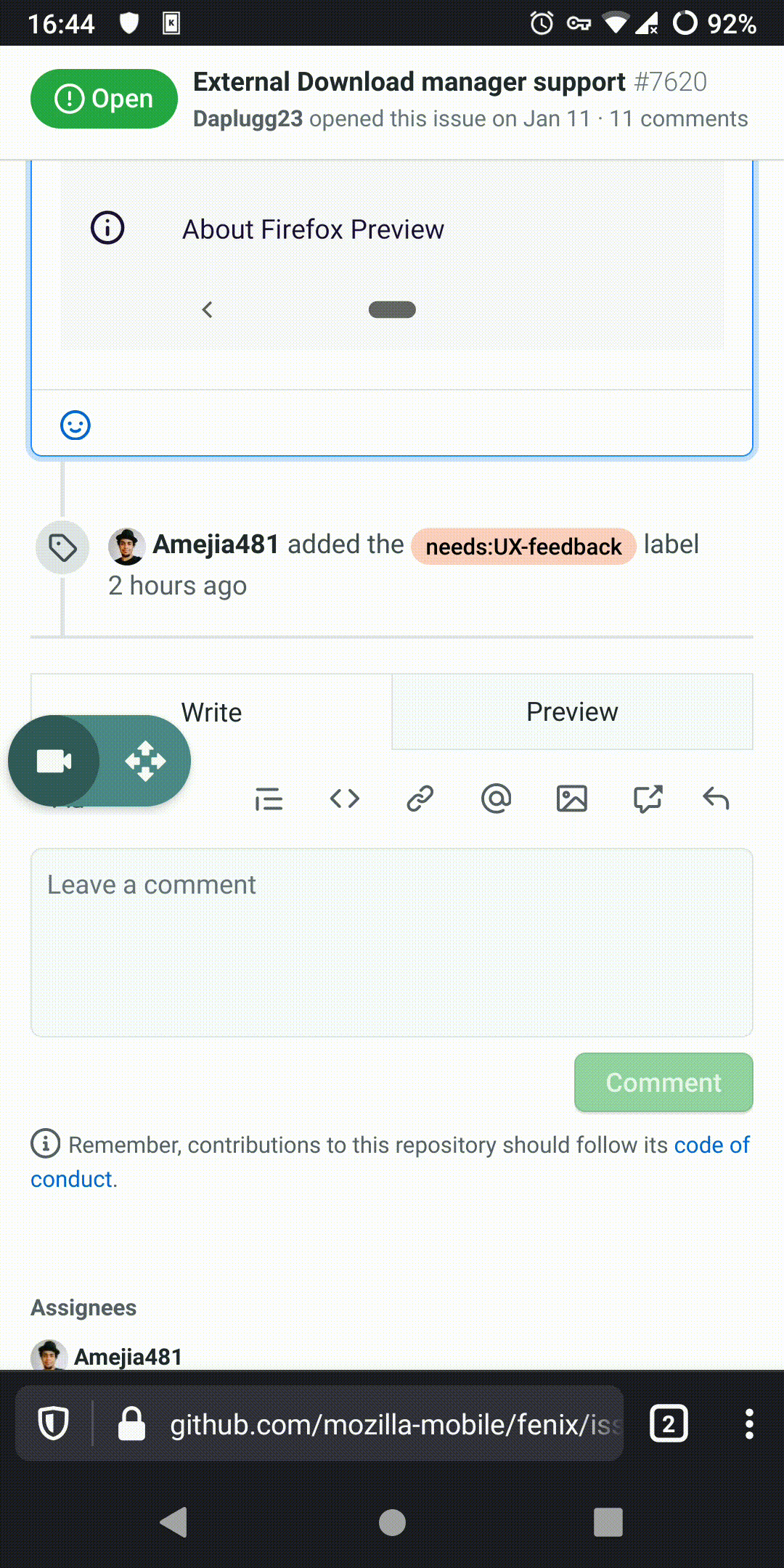Screen dimensions: 784x1568
Task: Tap the 2 hours ago timestamp
Action: (x=177, y=586)
